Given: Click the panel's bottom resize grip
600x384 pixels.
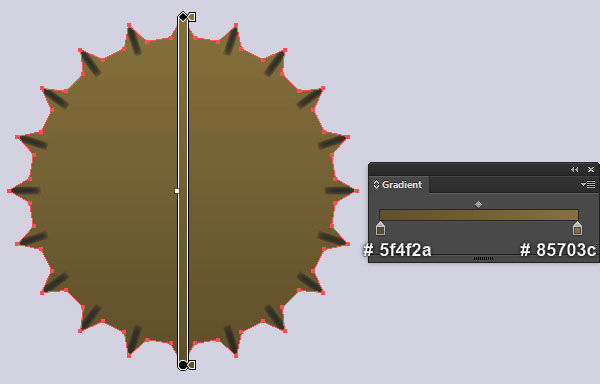Looking at the screenshot, I should pos(483,259).
